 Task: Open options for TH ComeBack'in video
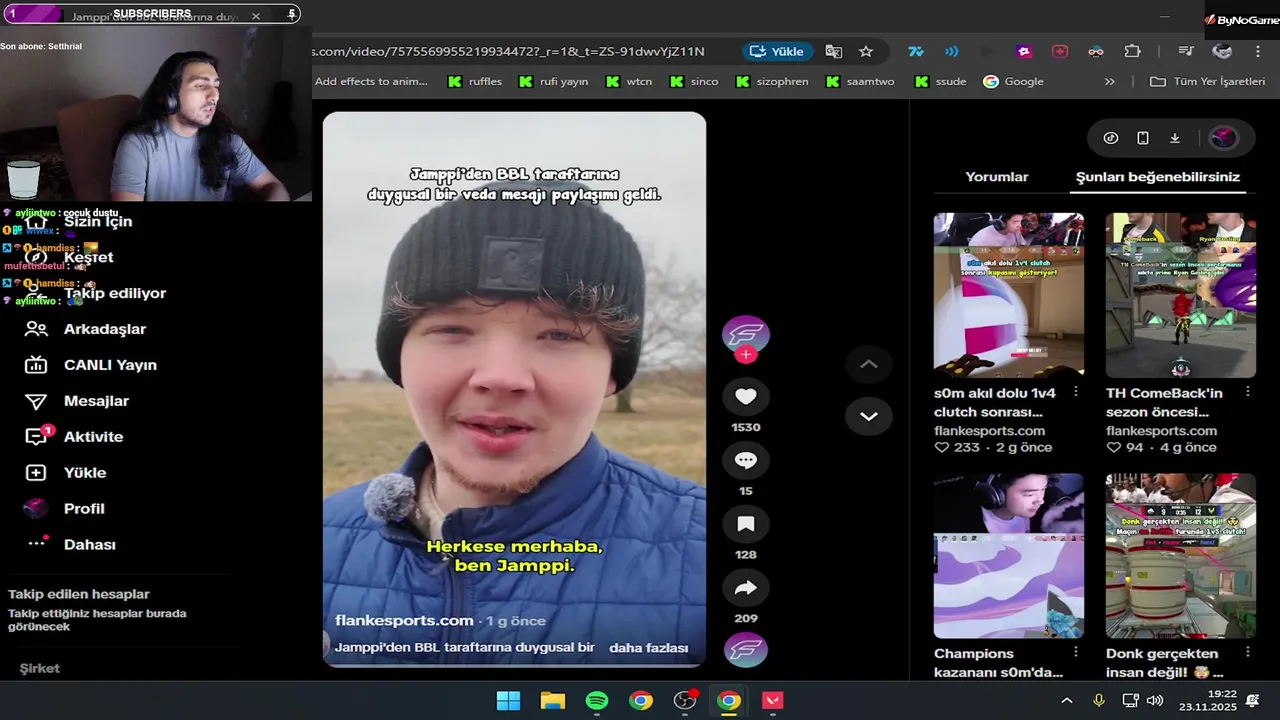pos(1248,392)
